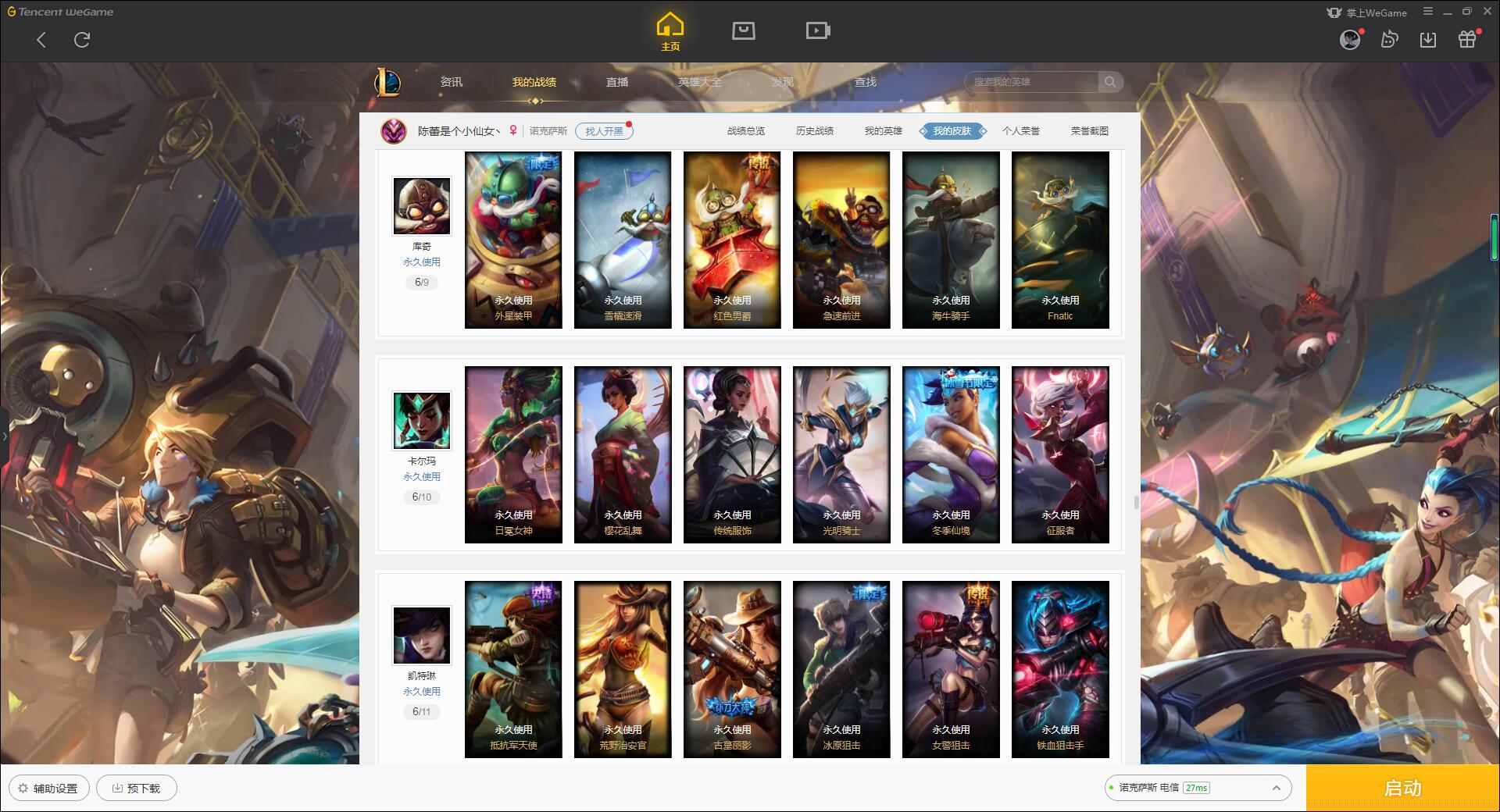Switch to 资讯 tab
The height and width of the screenshot is (812, 1500).
coord(451,82)
